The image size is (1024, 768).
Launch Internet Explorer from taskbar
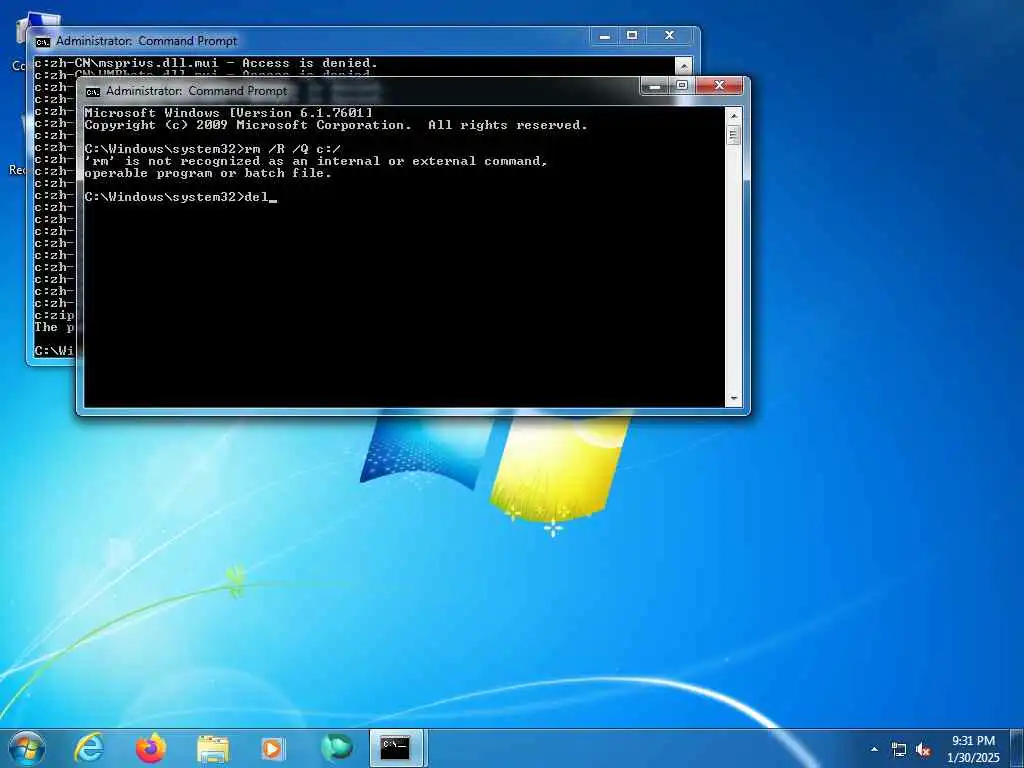tap(89, 748)
